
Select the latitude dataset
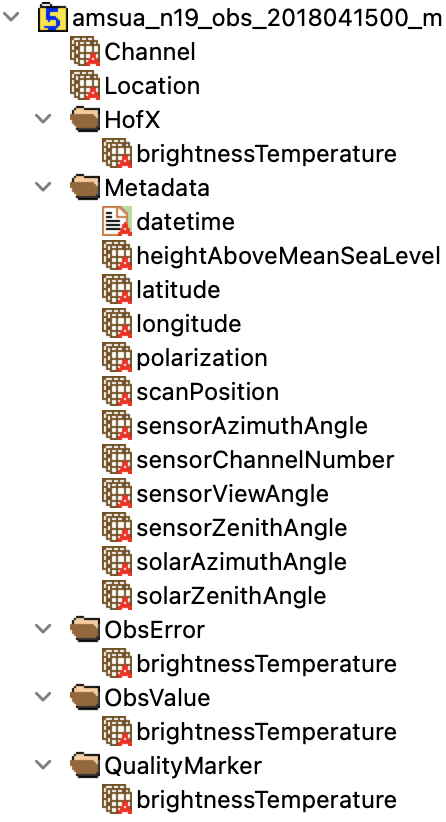pos(178,290)
